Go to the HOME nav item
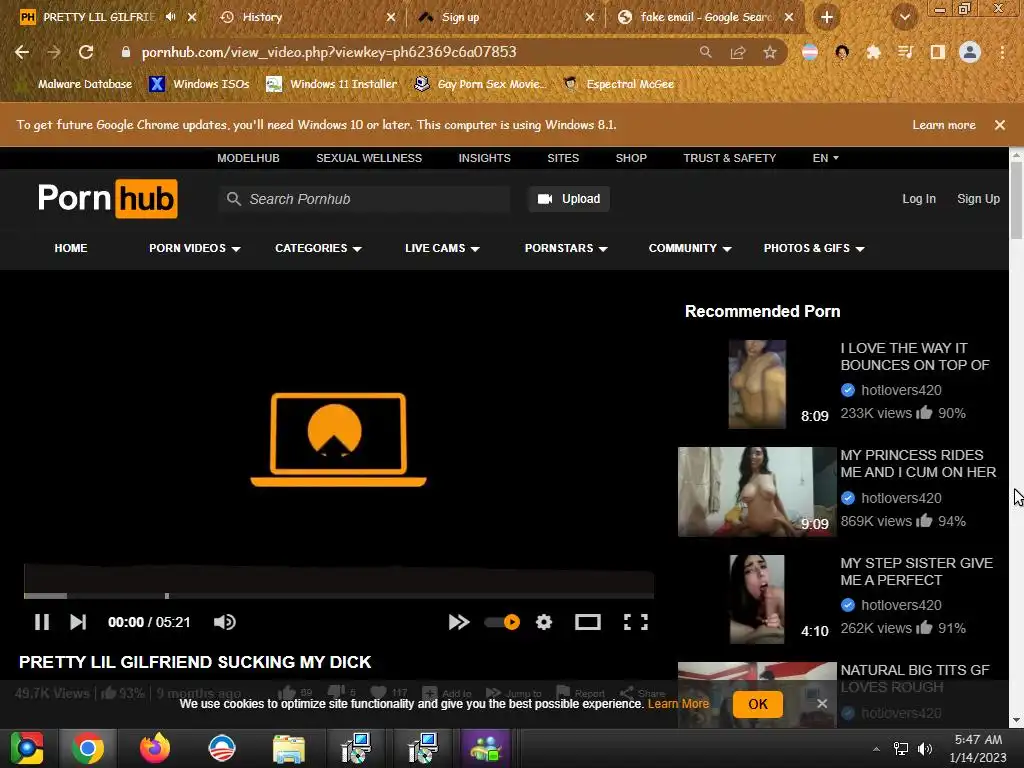1024x768 pixels. coord(71,248)
